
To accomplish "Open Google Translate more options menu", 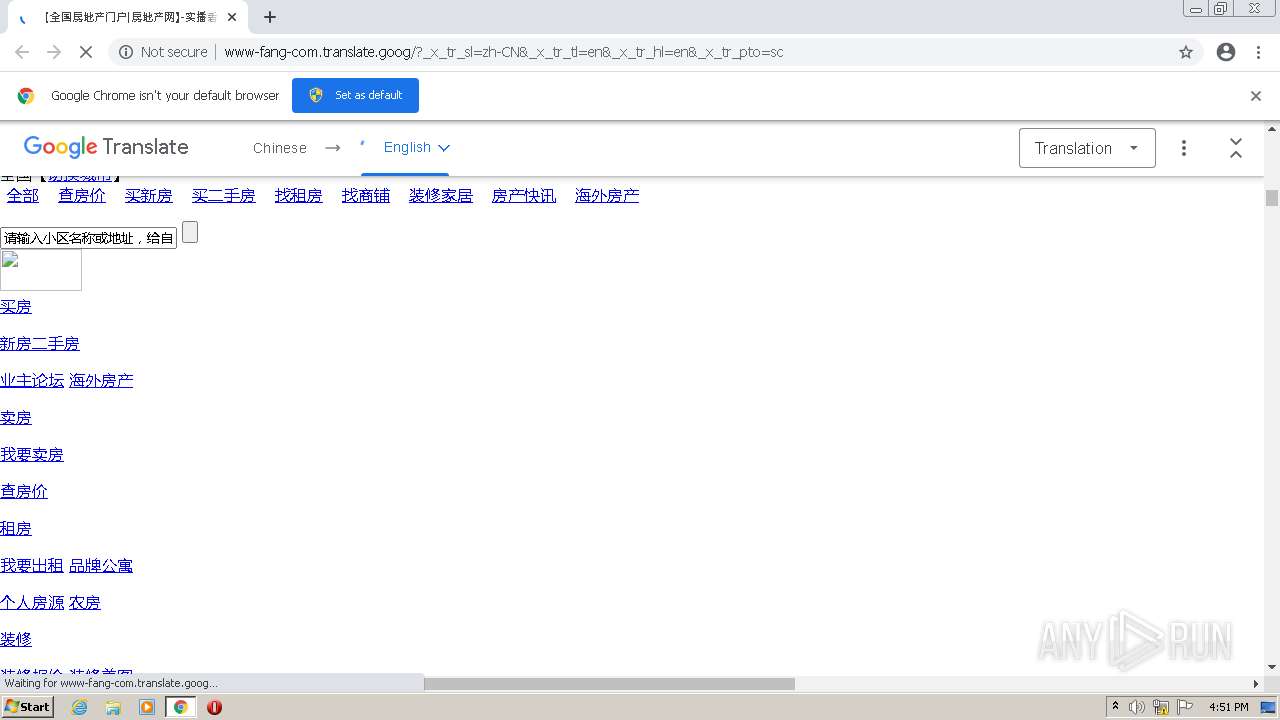I will [1184, 148].
